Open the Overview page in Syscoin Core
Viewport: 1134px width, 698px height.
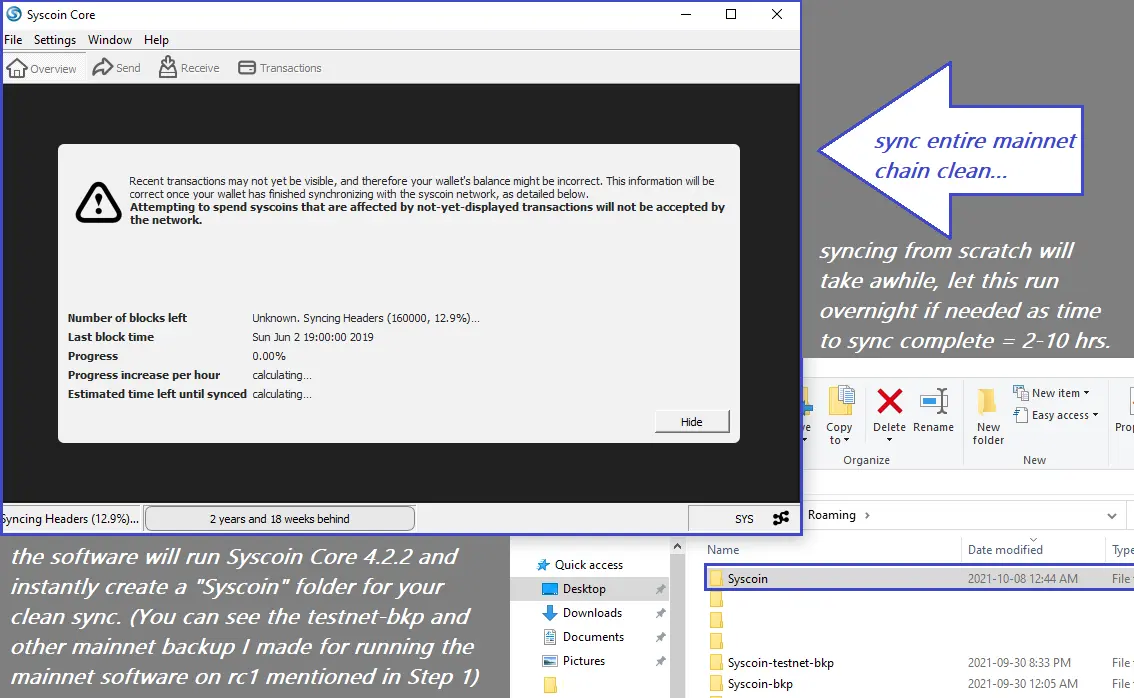click(x=42, y=68)
